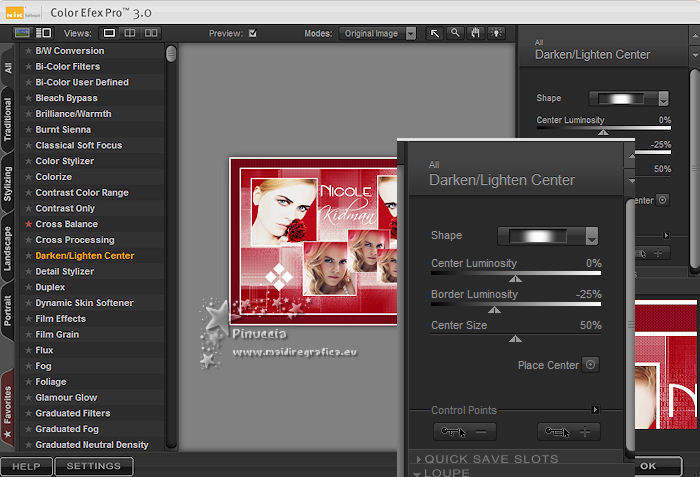
Task: Select the Graduated Fog filter
Action: click(67, 429)
